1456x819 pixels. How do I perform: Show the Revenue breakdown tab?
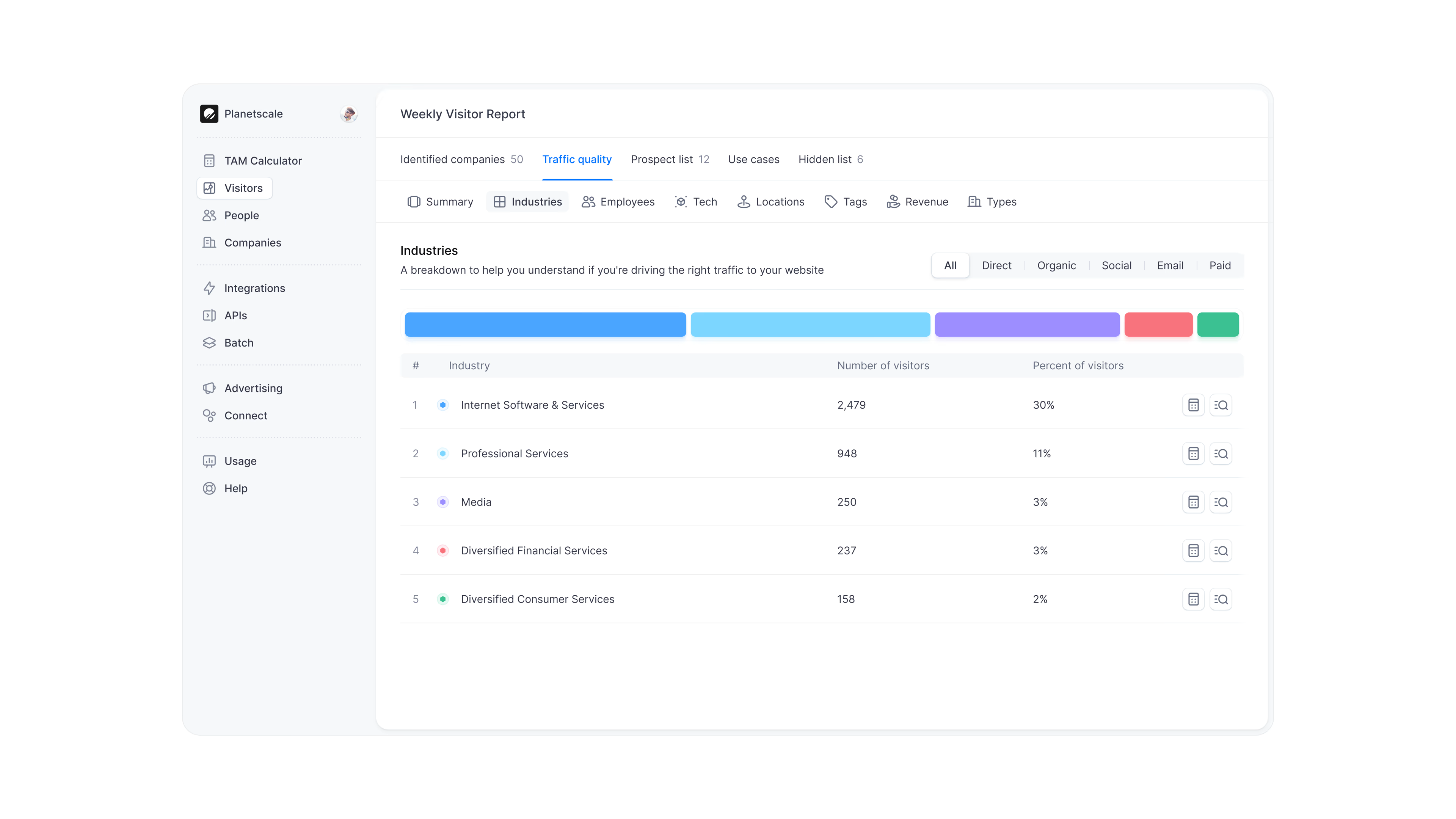tap(917, 202)
